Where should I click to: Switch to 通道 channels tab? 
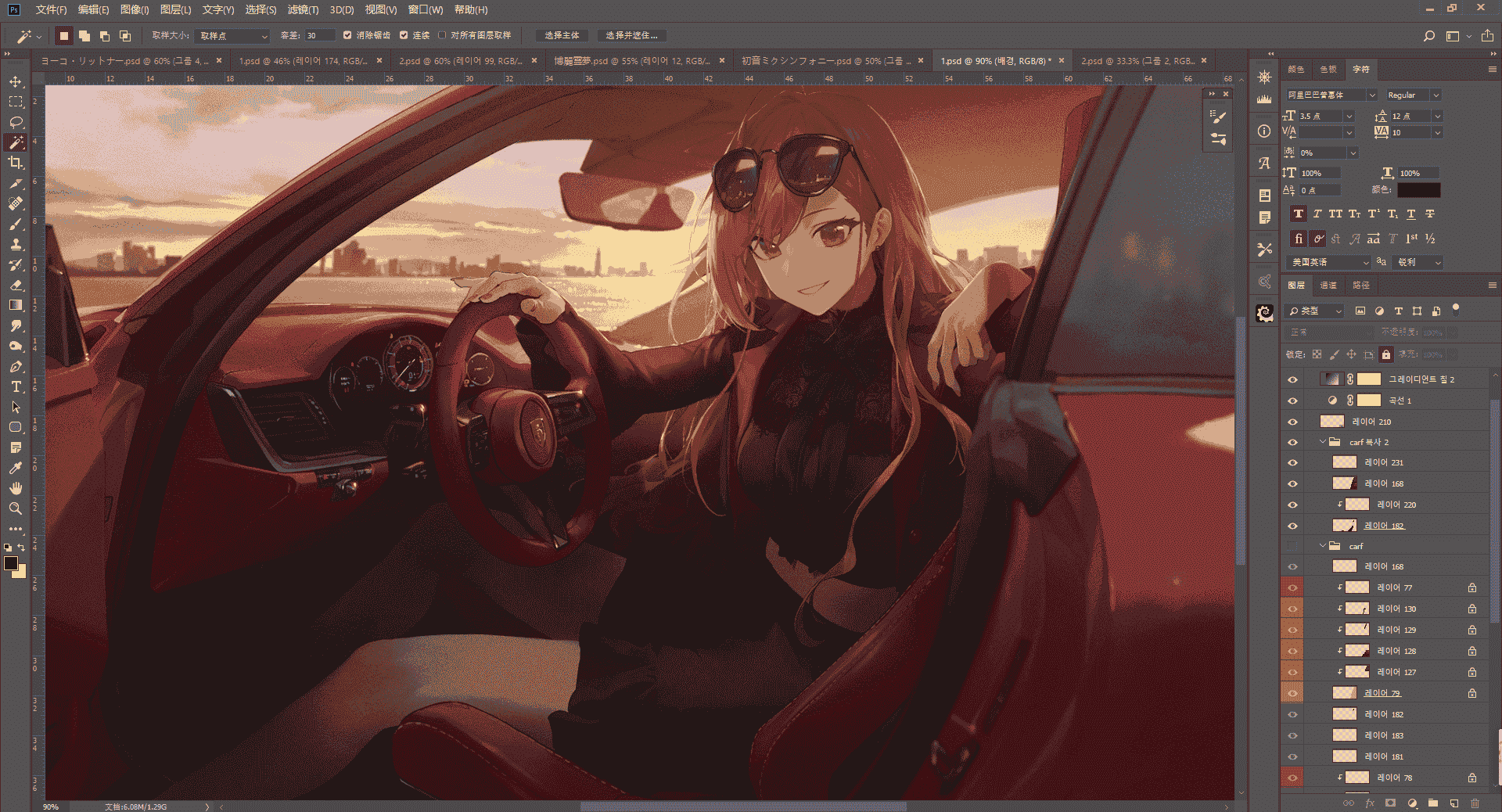click(x=1328, y=285)
